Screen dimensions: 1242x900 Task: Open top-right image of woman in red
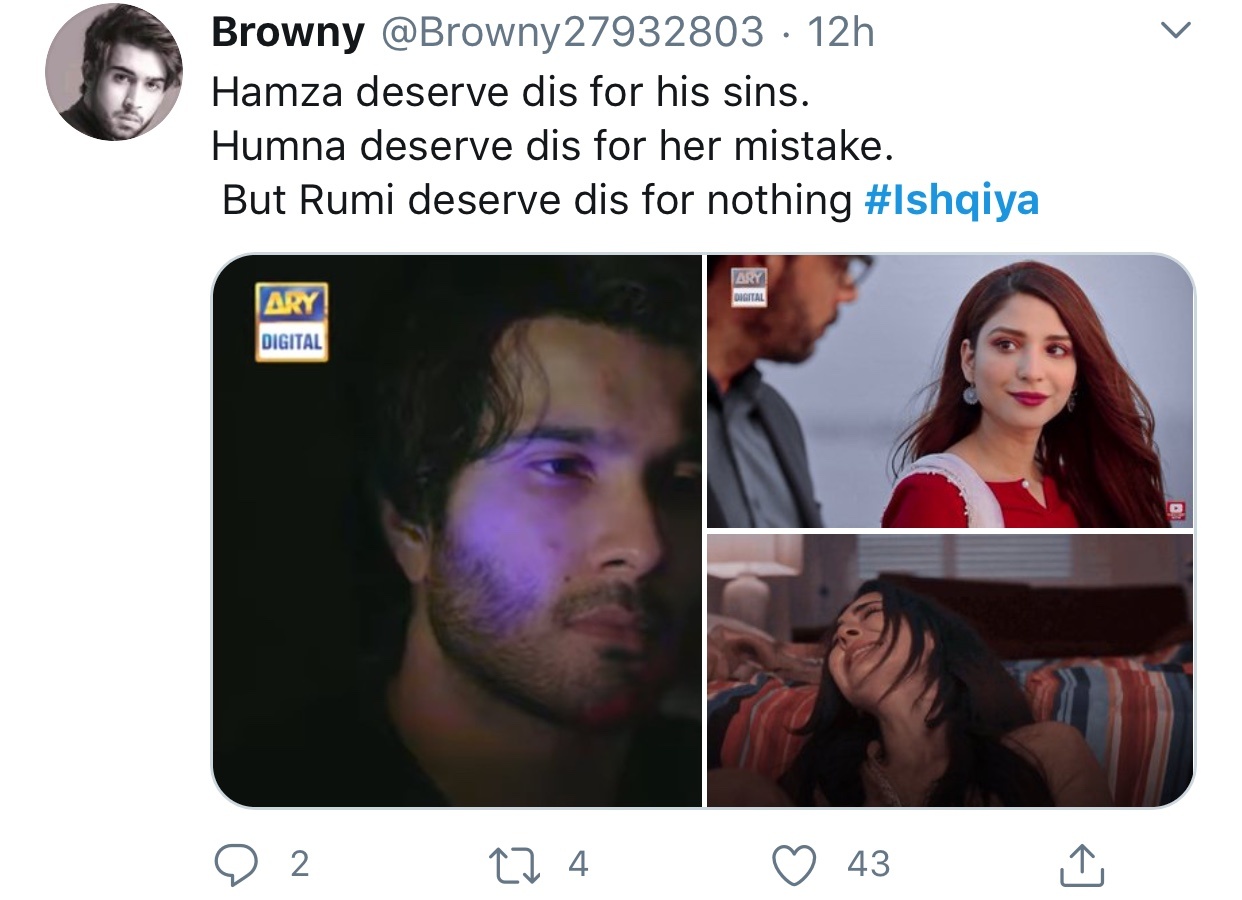pyautogui.click(x=951, y=391)
